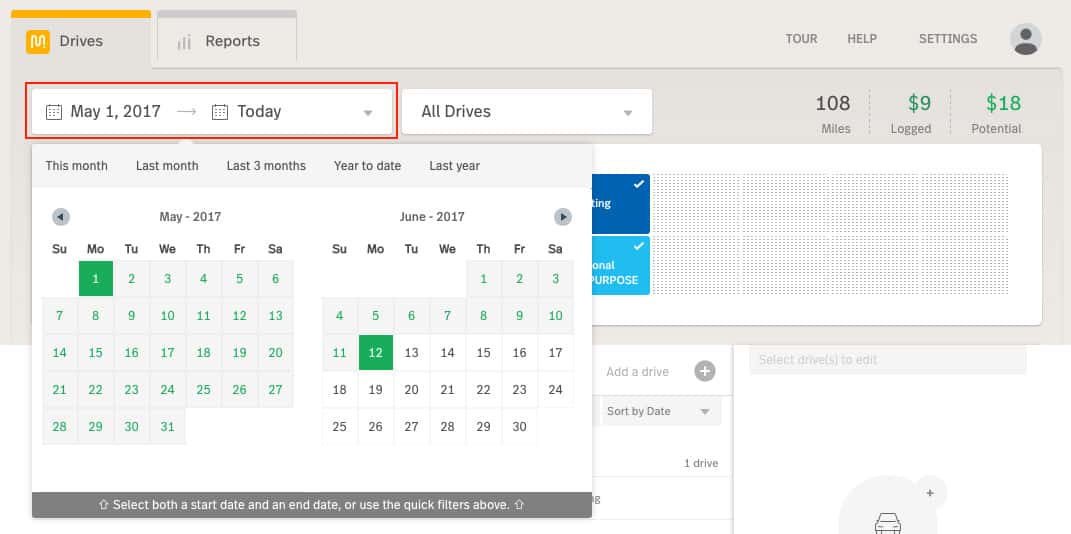Select June 30 in the calendar
This screenshot has height=534, width=1071.
pos(520,427)
